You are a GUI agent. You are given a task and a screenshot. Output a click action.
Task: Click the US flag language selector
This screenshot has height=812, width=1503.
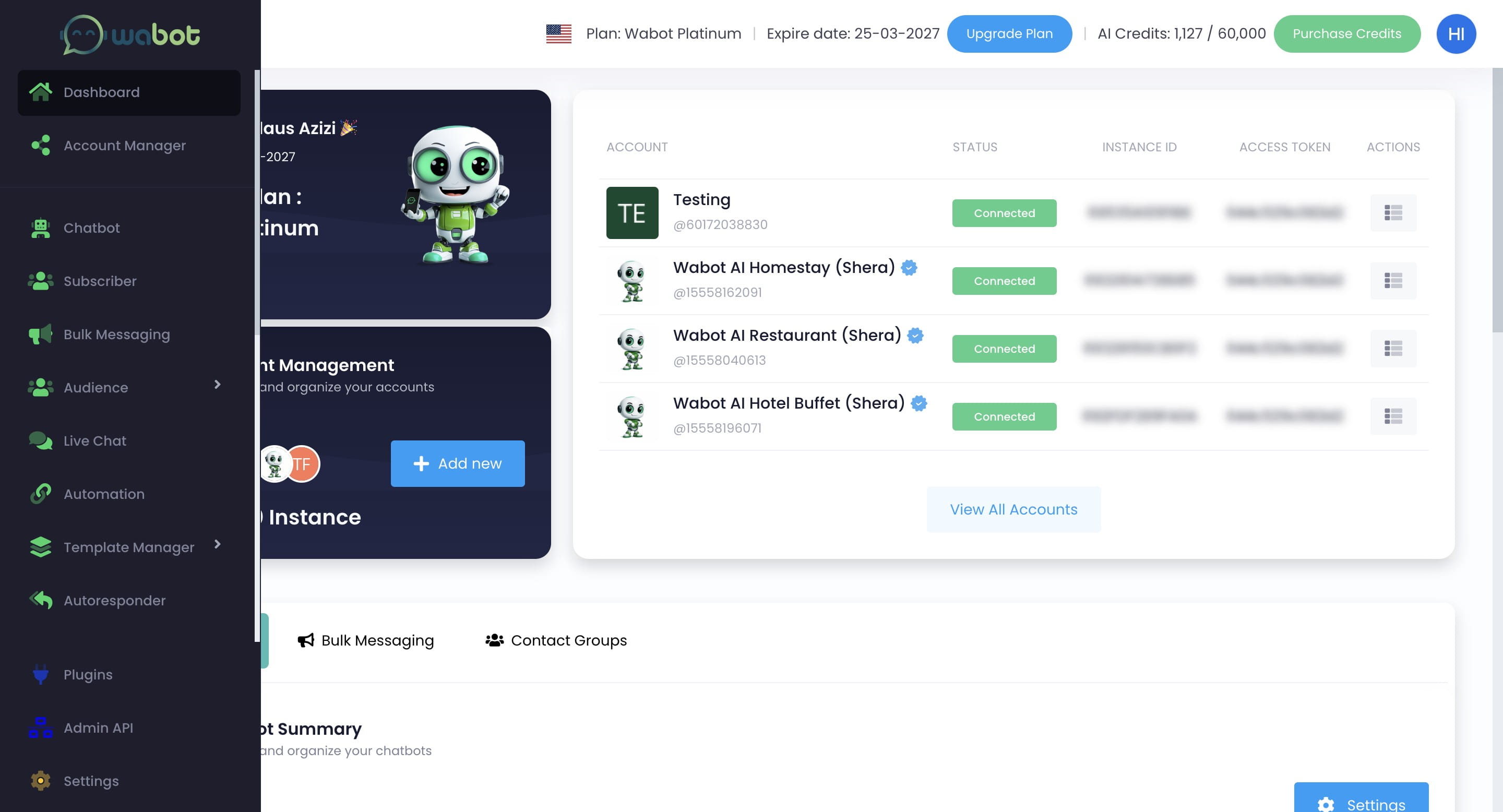click(558, 34)
